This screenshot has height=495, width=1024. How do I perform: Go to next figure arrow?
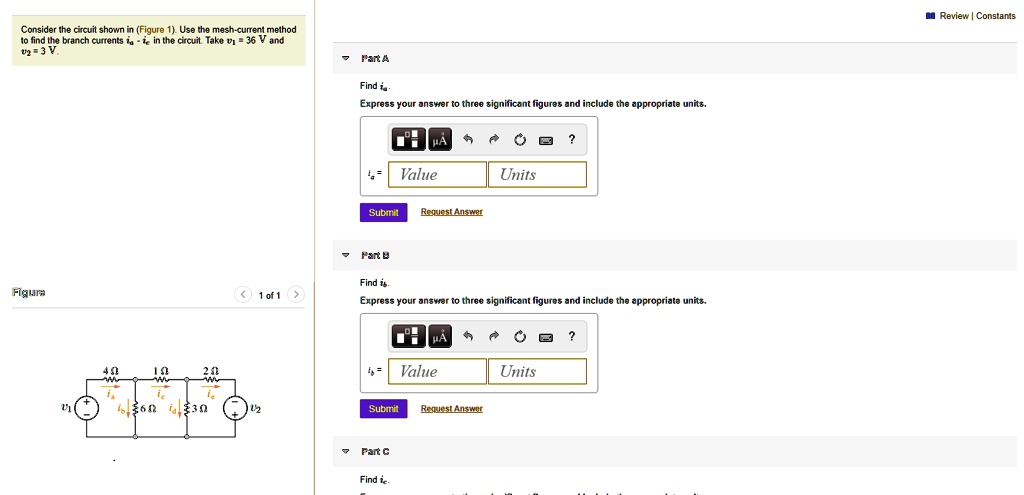click(295, 295)
